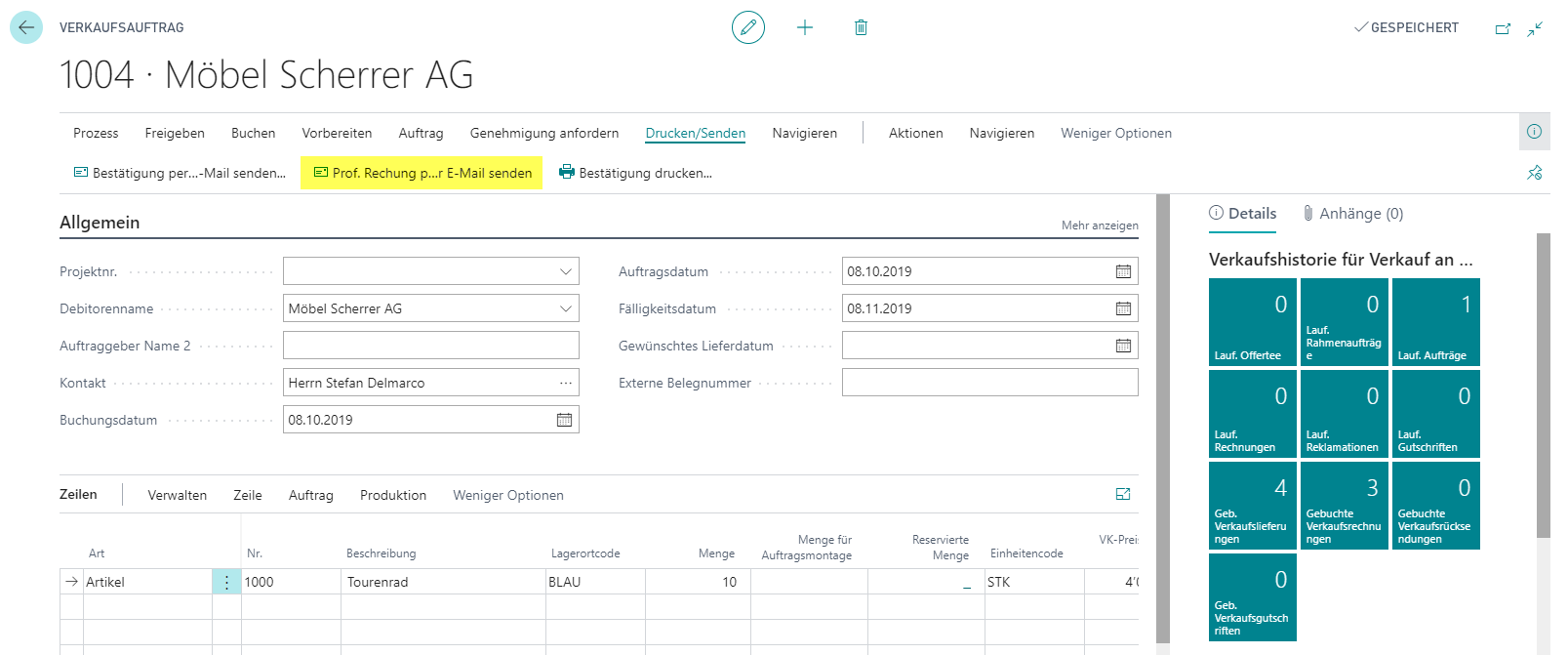Switch to Anhänge (0) tab
The image size is (1568, 655).
[1352, 214]
